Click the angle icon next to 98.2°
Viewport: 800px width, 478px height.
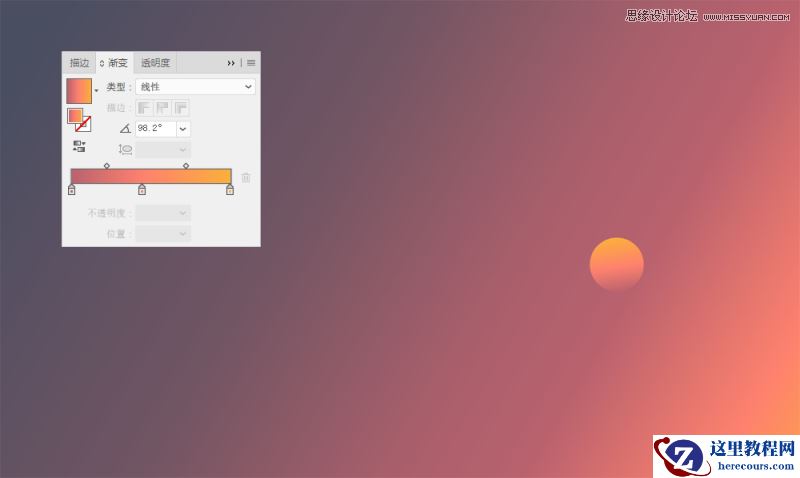tap(125, 129)
